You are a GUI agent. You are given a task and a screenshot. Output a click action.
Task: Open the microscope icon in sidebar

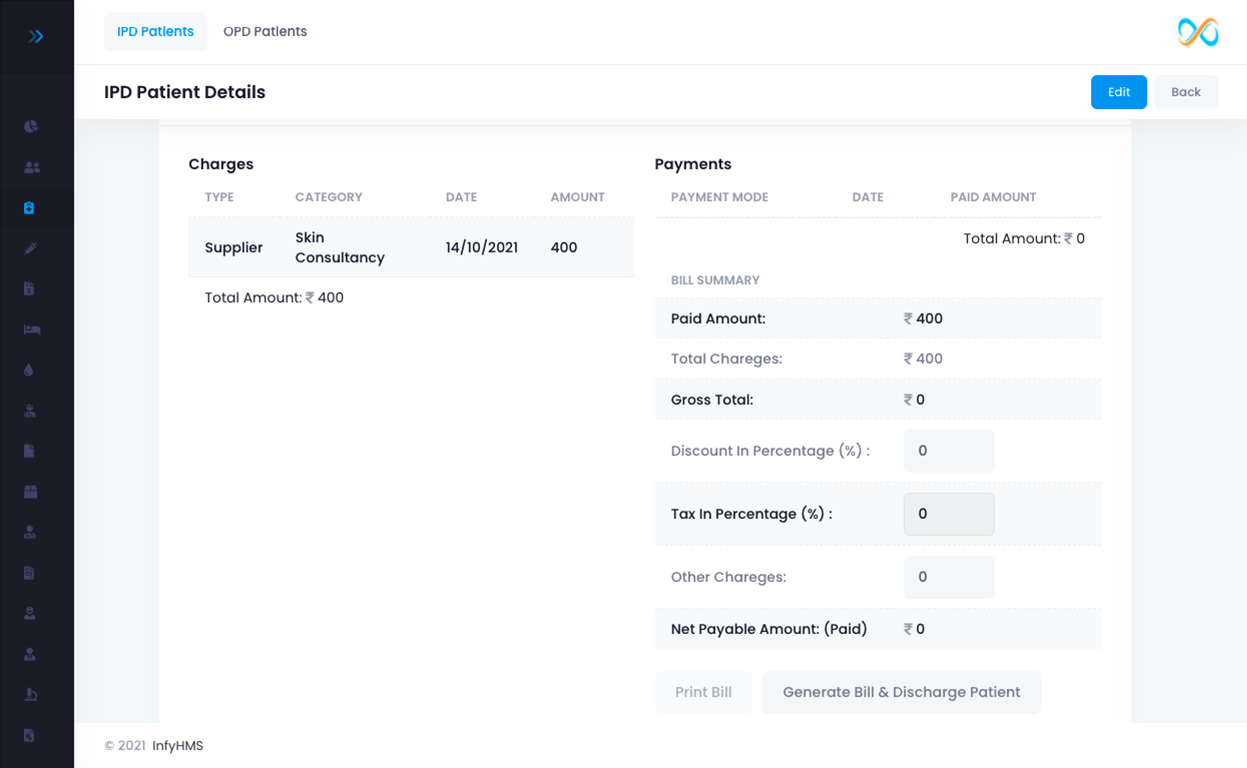(x=29, y=694)
